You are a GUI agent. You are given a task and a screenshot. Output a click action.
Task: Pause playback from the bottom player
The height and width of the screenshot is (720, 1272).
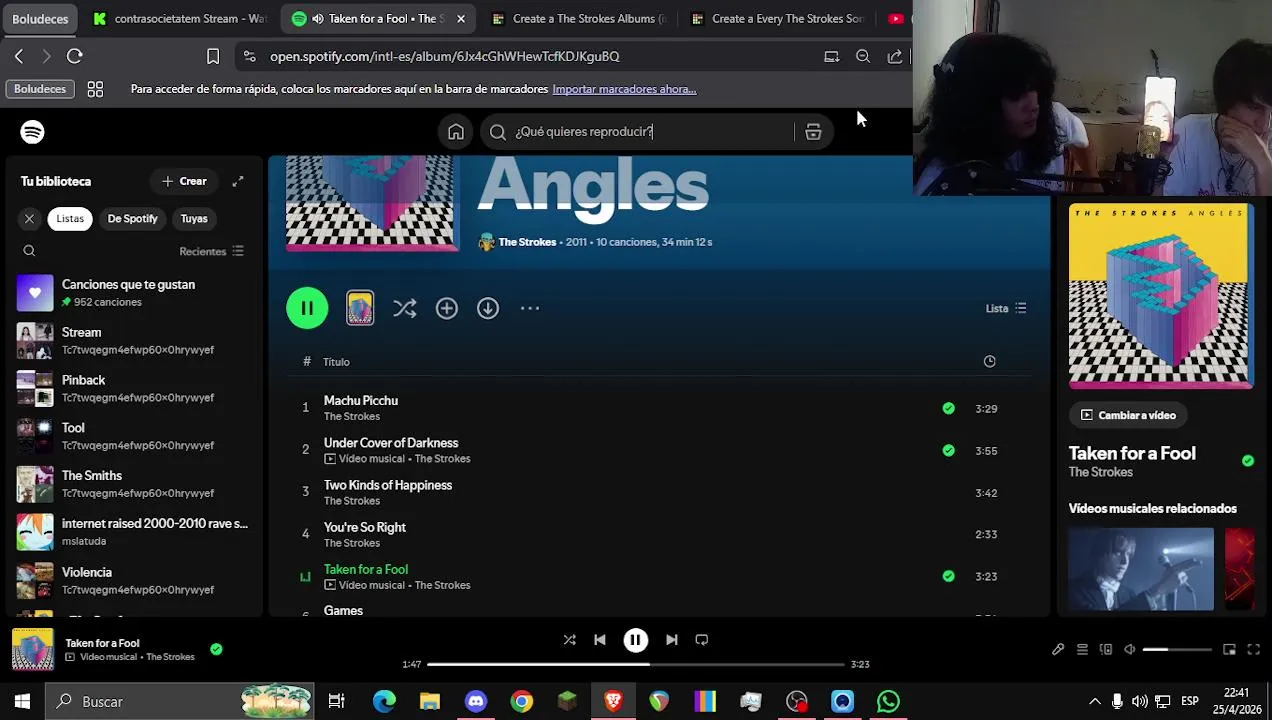[636, 640]
